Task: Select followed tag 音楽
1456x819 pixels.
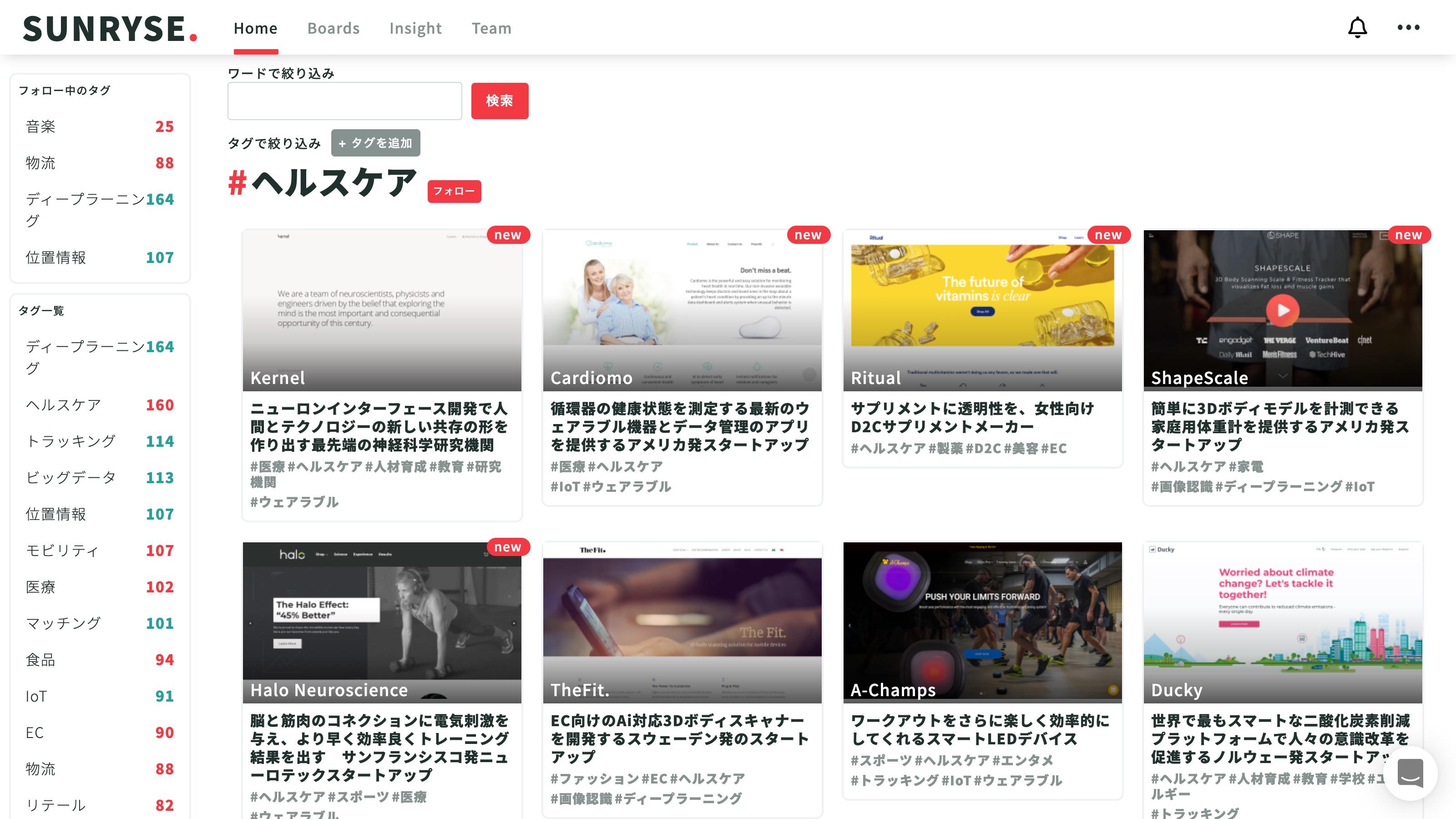Action: pyautogui.click(x=100, y=126)
